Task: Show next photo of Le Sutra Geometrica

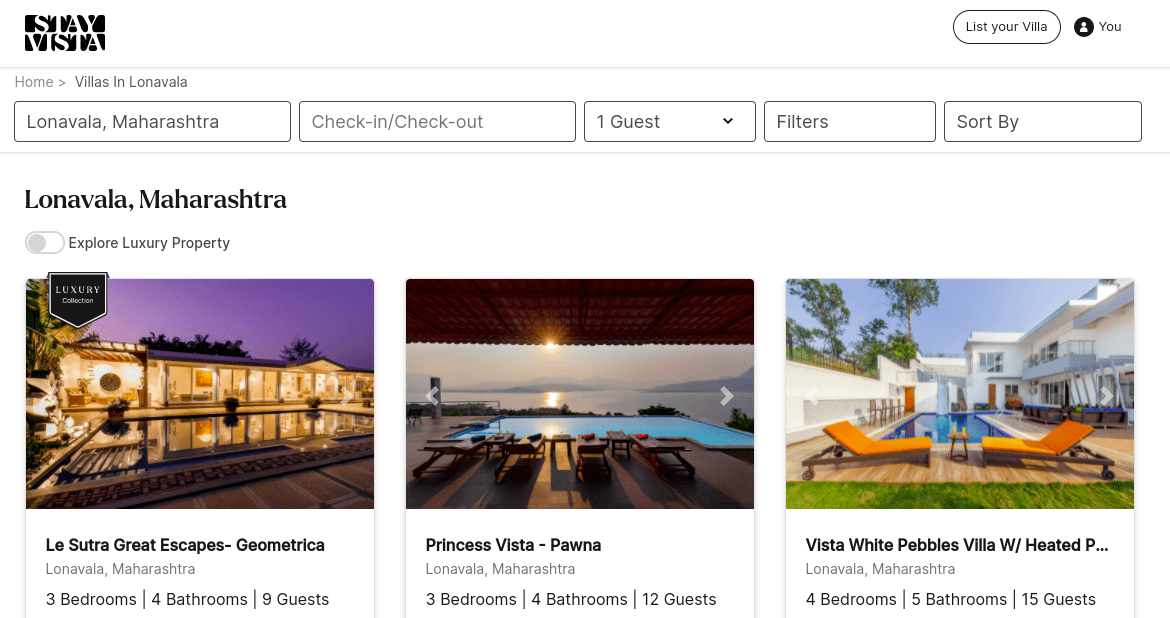Action: 347,395
